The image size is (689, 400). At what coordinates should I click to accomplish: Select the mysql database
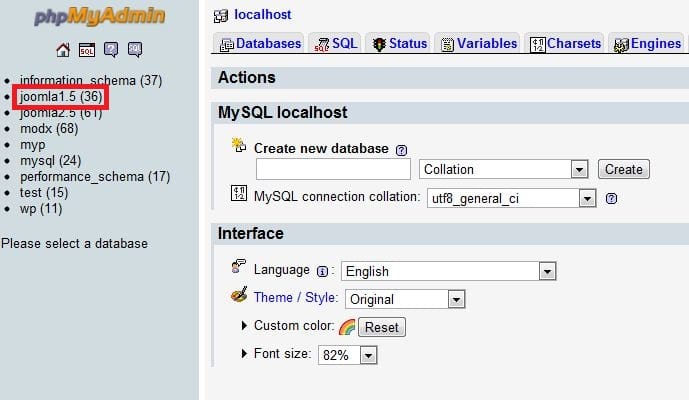[51, 160]
